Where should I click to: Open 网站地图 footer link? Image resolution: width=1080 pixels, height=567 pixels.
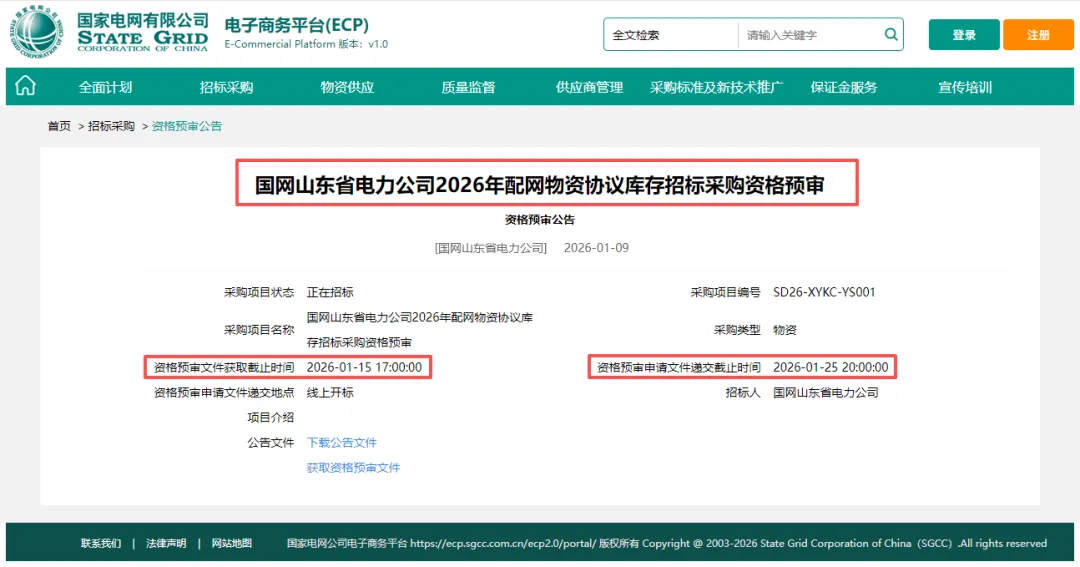tap(231, 544)
